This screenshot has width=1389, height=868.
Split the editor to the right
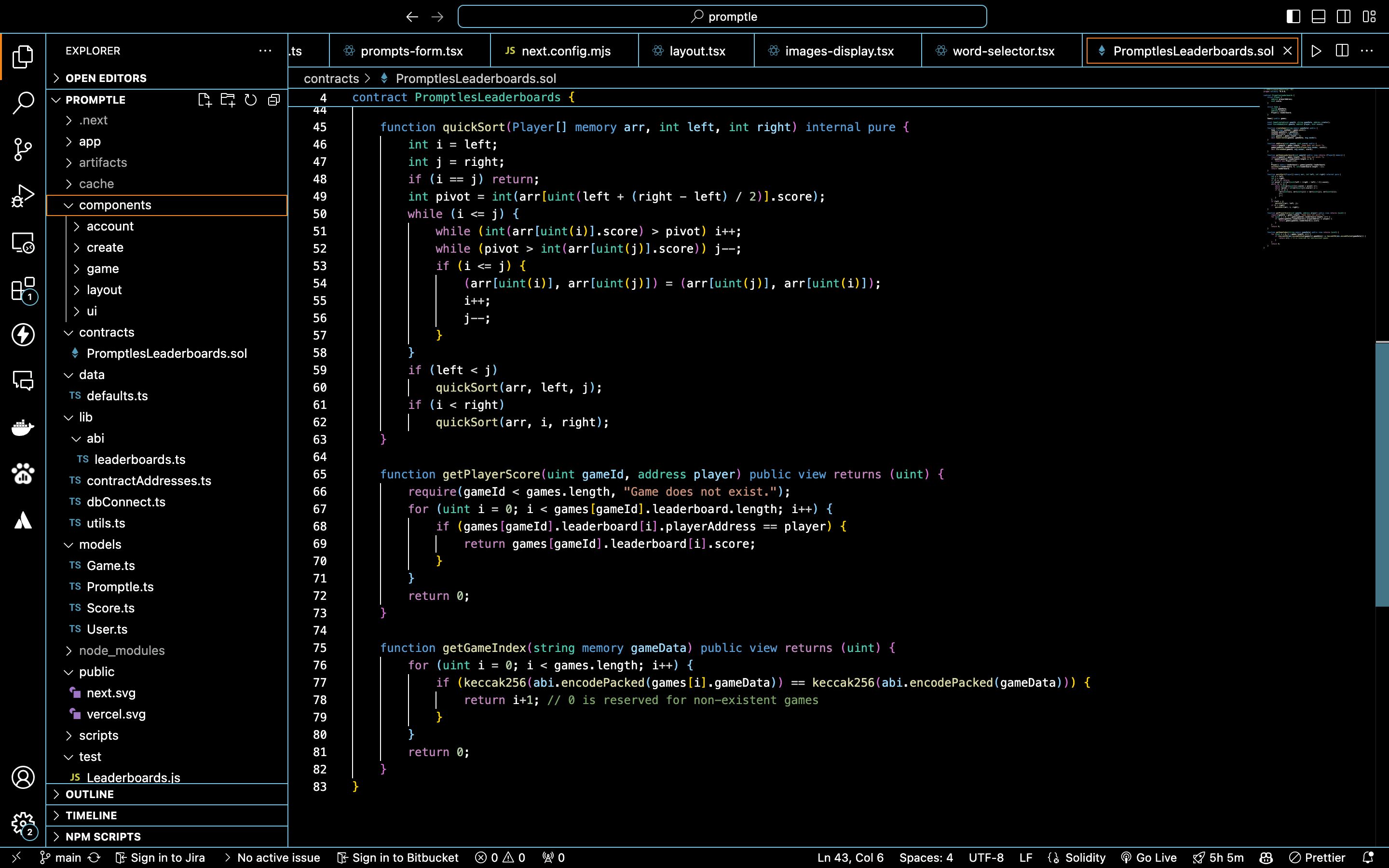pyautogui.click(x=1342, y=51)
